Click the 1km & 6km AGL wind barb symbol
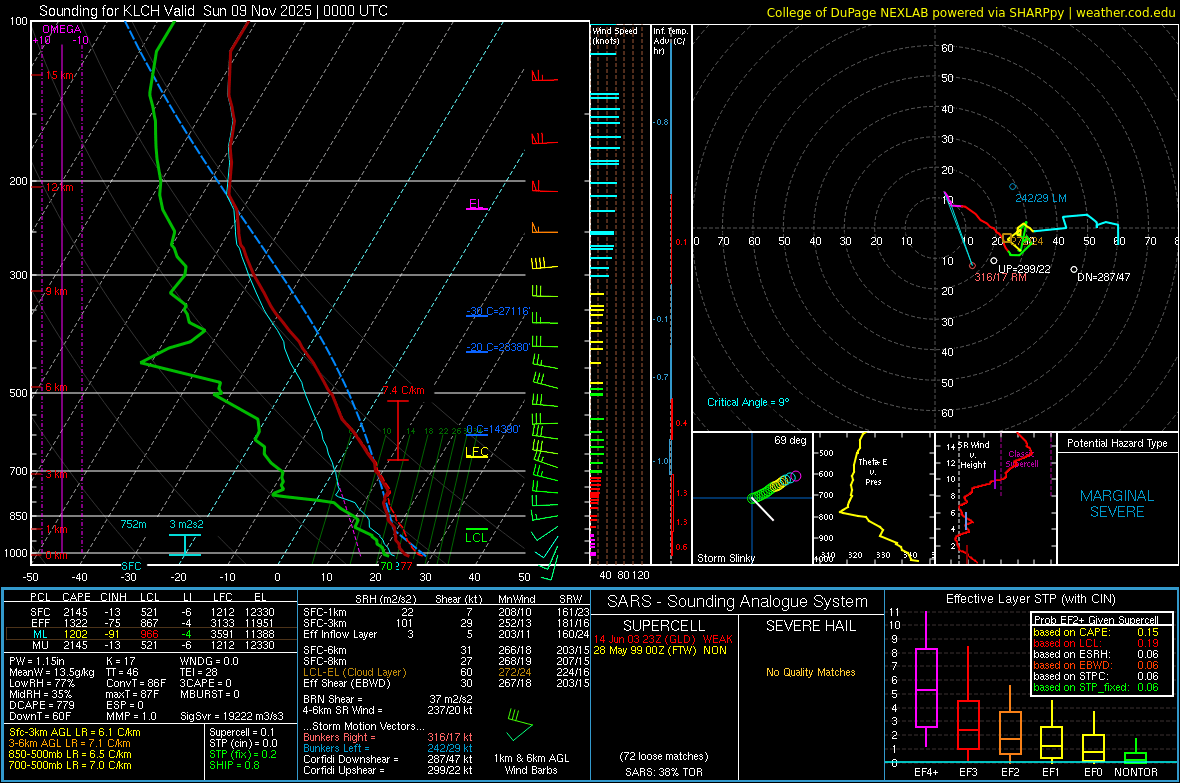 pyautogui.click(x=519, y=725)
